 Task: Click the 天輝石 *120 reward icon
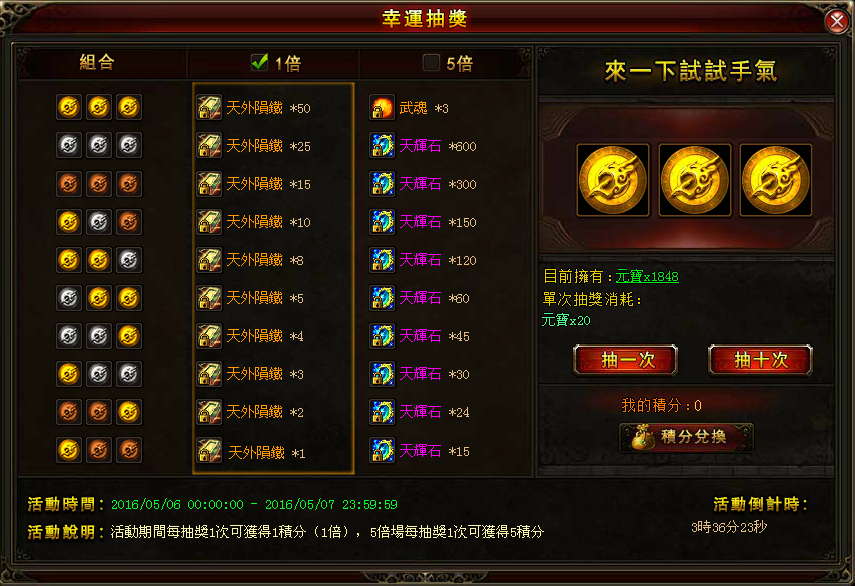pos(382,260)
